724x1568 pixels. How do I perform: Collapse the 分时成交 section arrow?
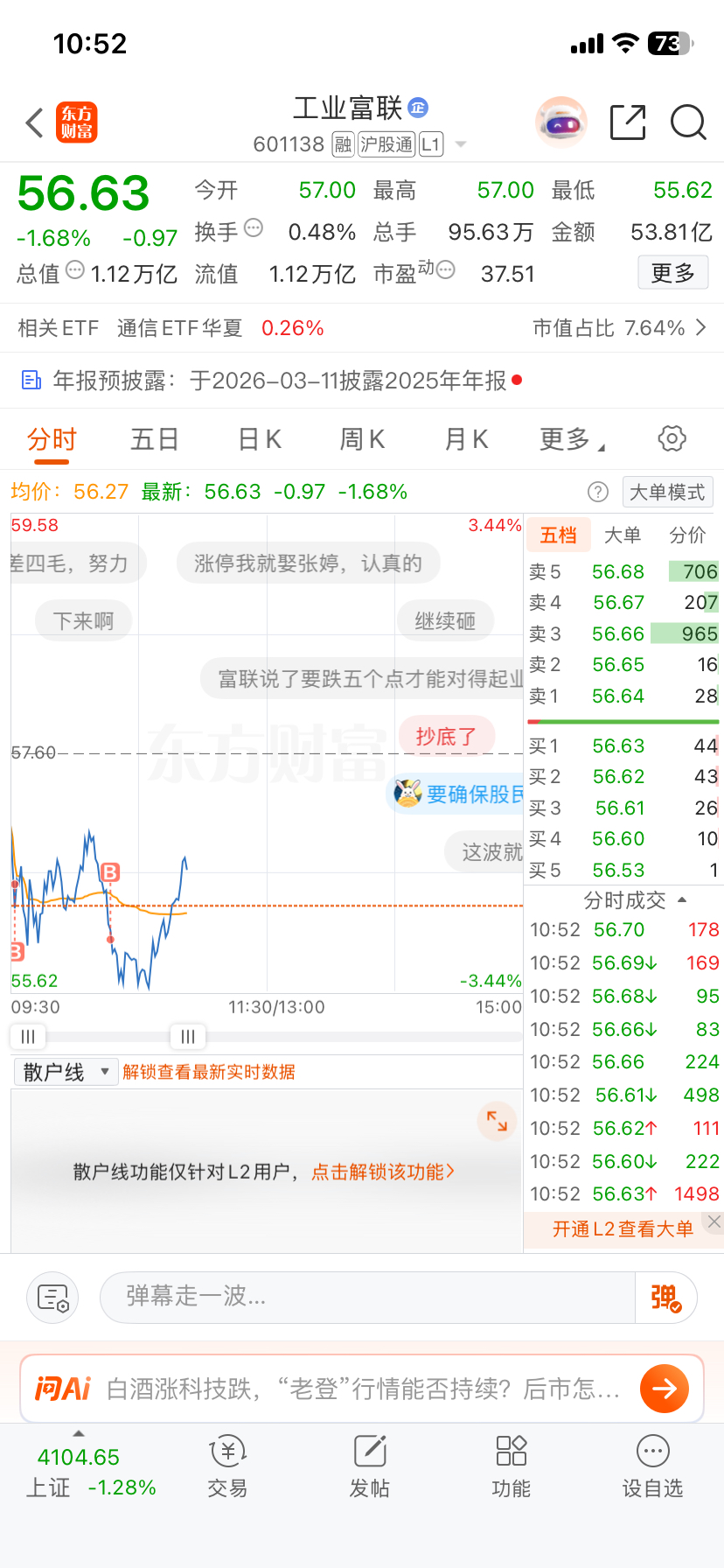point(682,899)
